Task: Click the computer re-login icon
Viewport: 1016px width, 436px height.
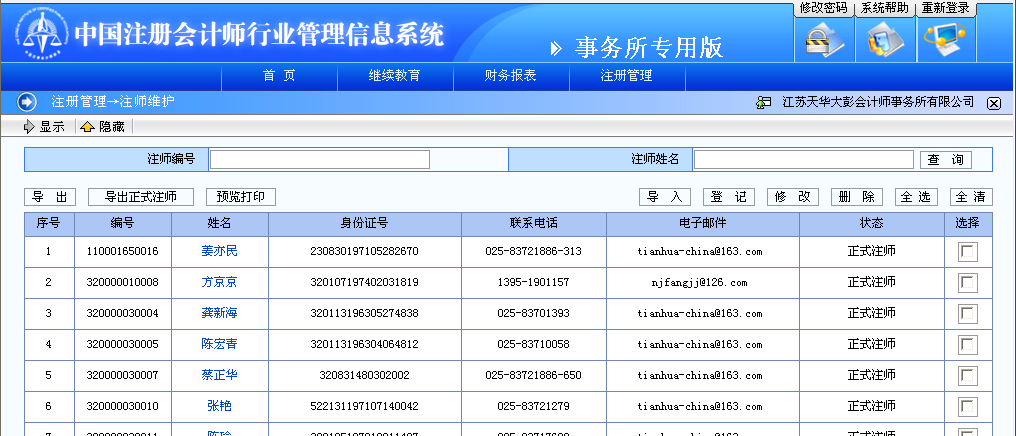Action: pos(945,39)
